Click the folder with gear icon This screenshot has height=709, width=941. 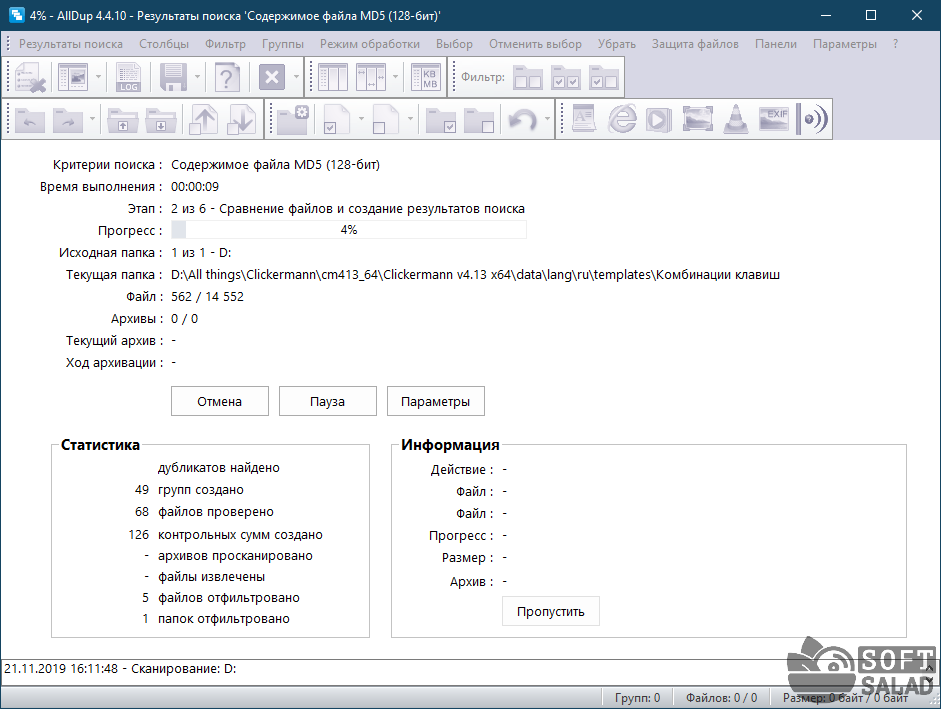[x=293, y=120]
